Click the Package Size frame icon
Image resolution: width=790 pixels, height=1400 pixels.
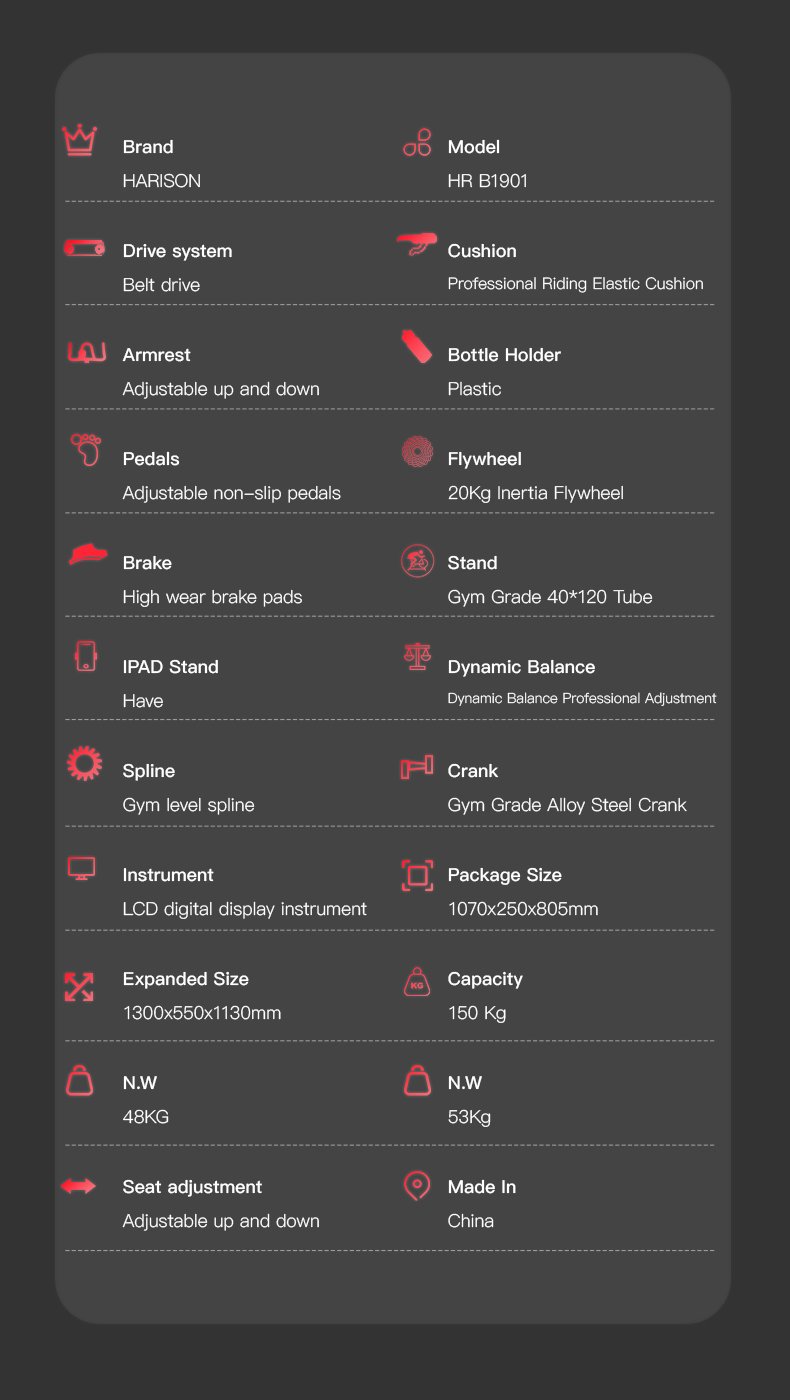point(417,876)
